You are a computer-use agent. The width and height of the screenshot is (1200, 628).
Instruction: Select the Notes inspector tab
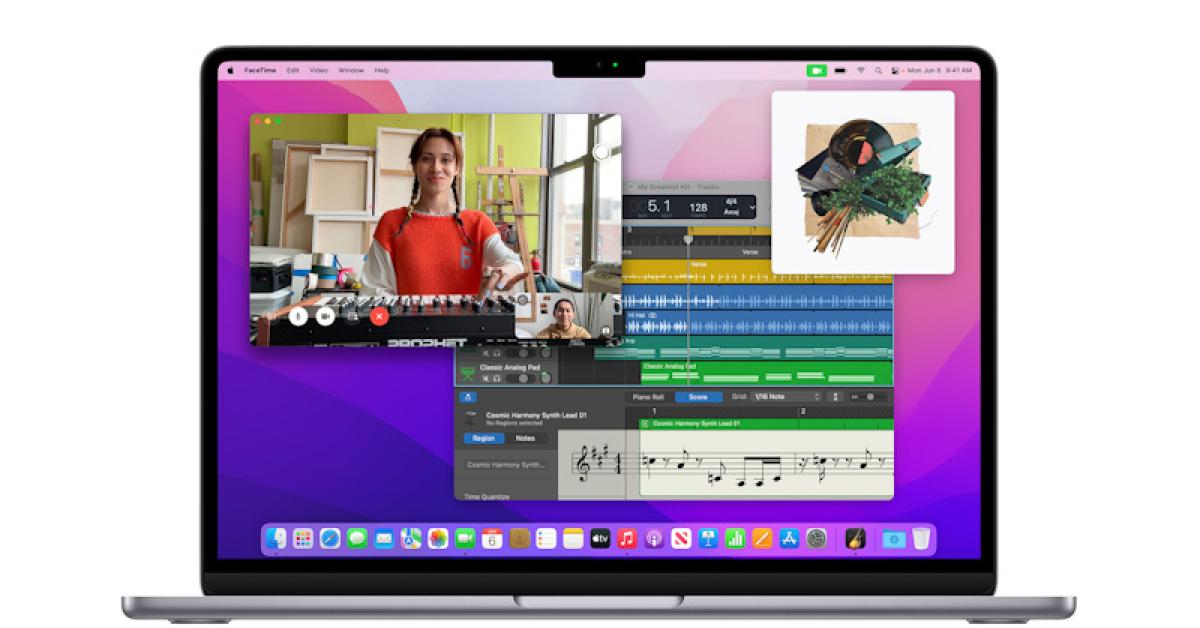[525, 438]
